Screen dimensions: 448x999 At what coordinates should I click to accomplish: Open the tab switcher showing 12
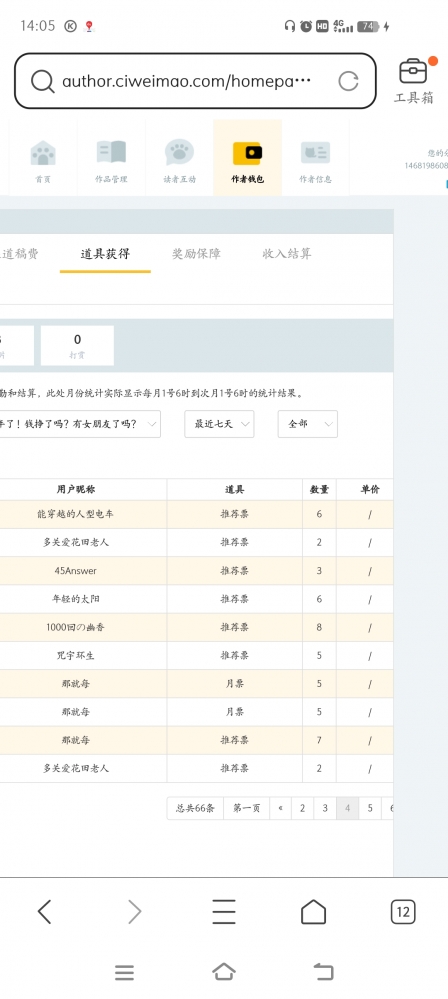tap(403, 912)
